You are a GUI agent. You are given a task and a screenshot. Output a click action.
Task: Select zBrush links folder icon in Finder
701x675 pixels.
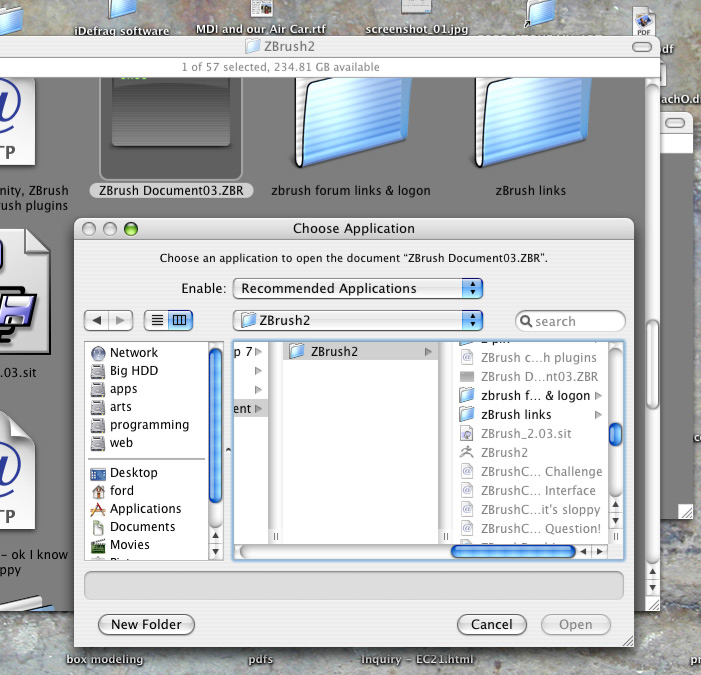click(x=531, y=123)
